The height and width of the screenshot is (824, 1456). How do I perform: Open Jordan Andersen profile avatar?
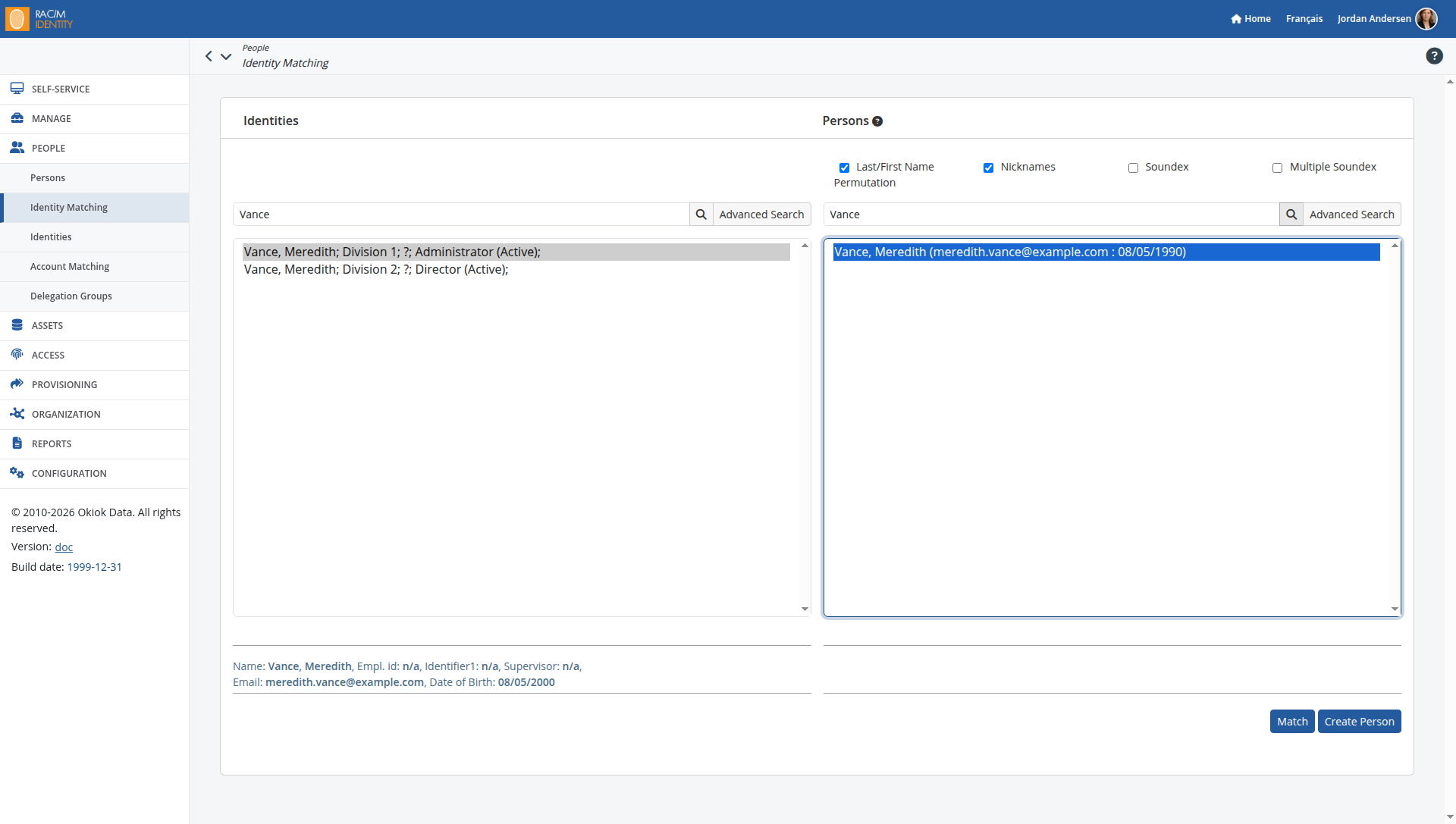[1426, 19]
